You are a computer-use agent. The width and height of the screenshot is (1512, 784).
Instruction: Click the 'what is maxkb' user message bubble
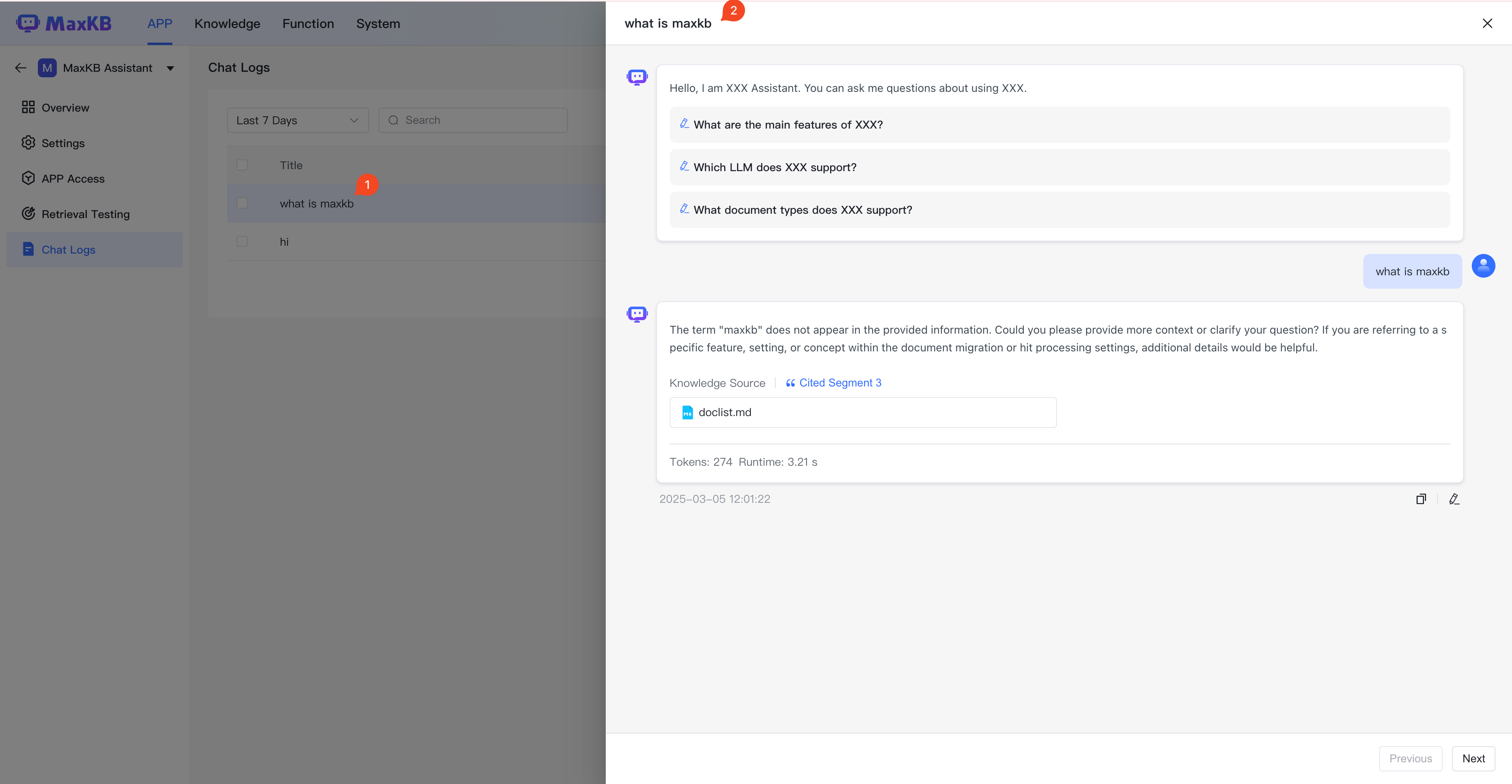pyautogui.click(x=1412, y=271)
